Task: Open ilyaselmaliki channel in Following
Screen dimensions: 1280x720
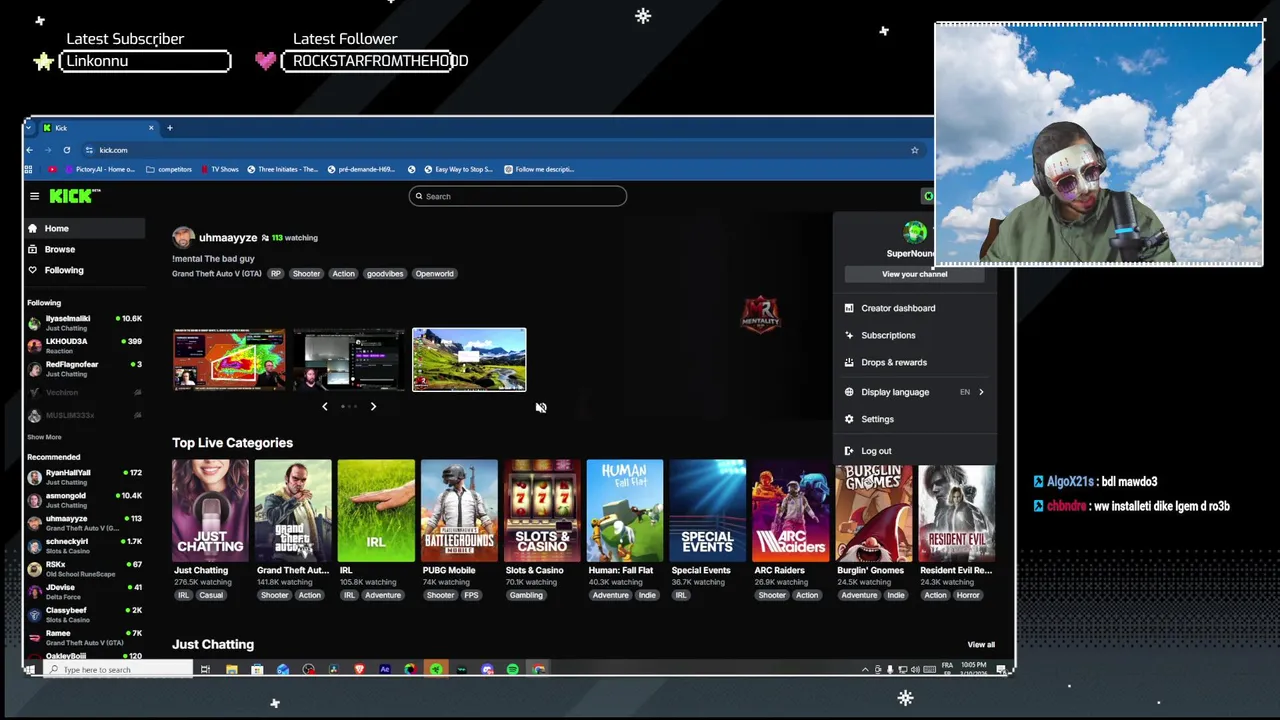Action: pos(85,323)
